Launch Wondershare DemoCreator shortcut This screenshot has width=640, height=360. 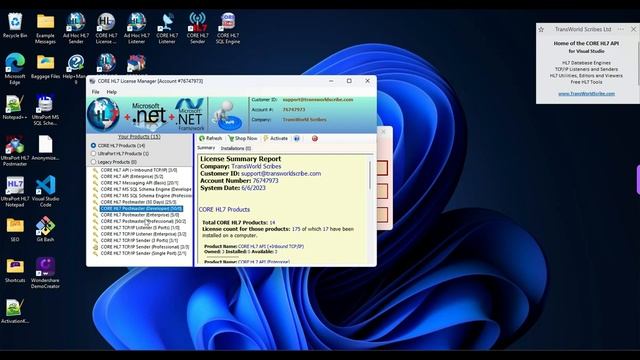point(45,273)
